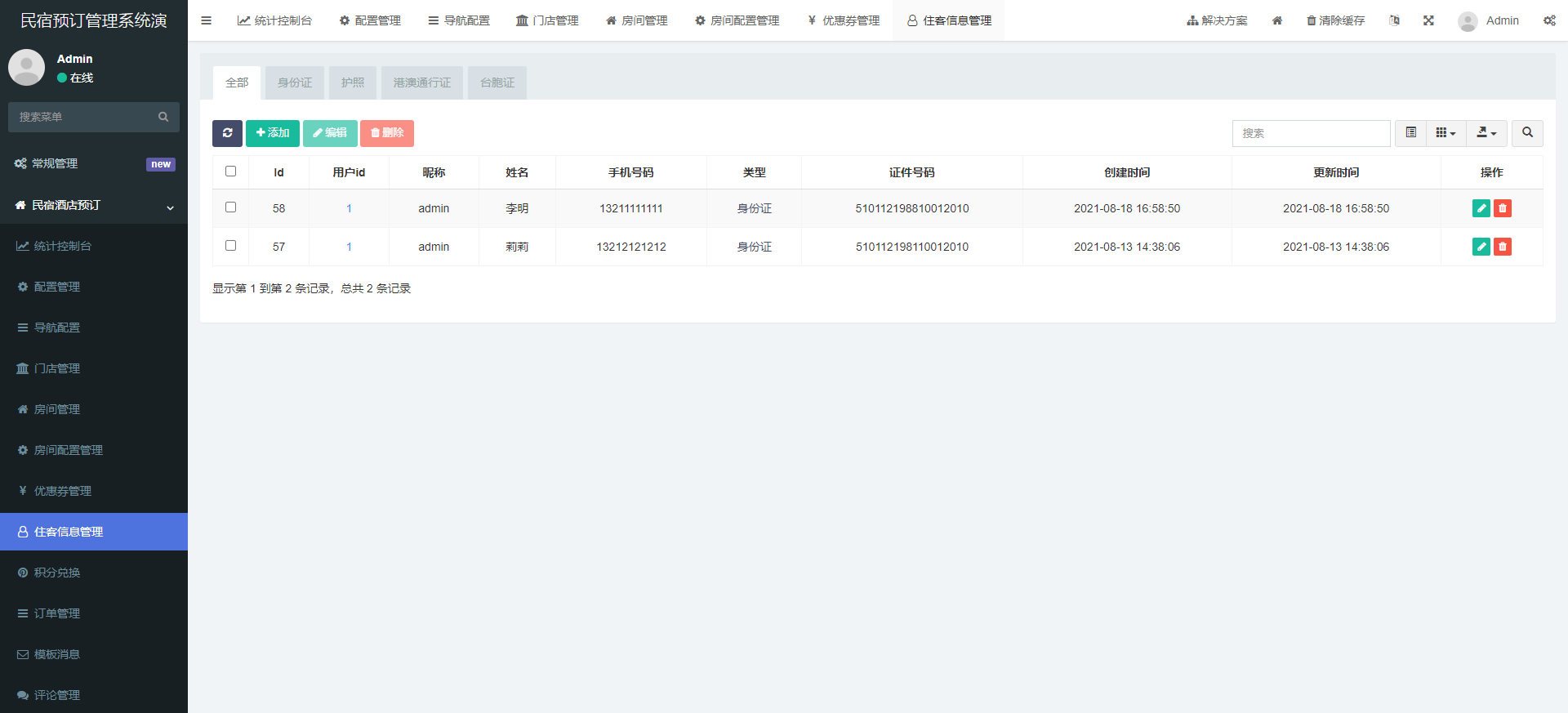Open the language switch icon
The width and height of the screenshot is (1568, 713).
[x=1394, y=20]
